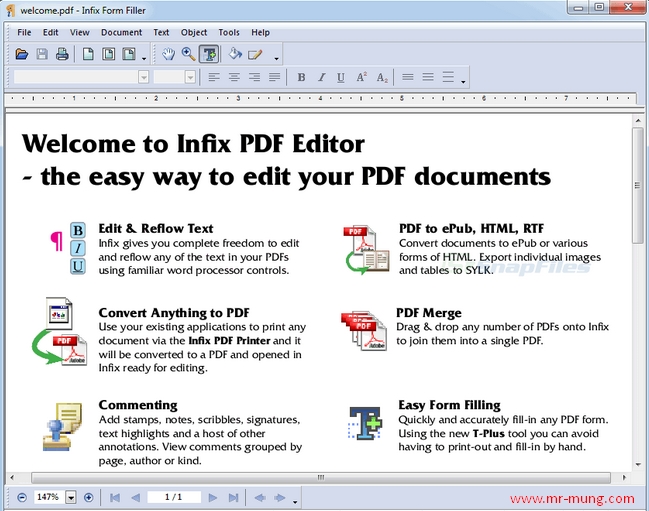Screen dimensions: 649x511
Task: Toggle Underline formatting
Action: tap(341, 77)
